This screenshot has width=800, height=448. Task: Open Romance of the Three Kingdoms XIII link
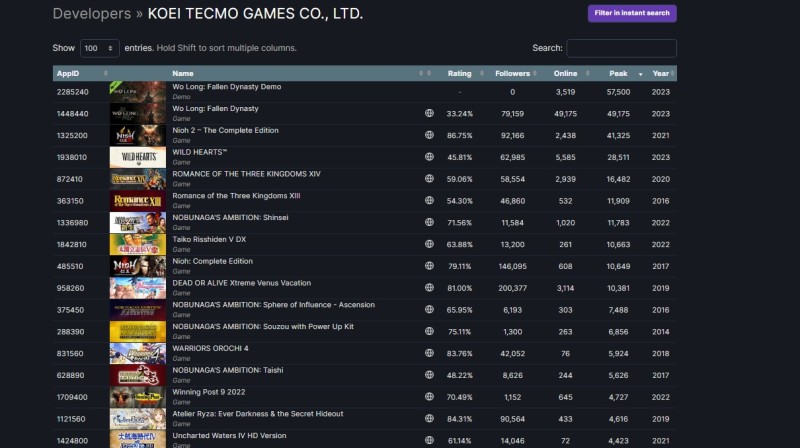click(x=236, y=196)
